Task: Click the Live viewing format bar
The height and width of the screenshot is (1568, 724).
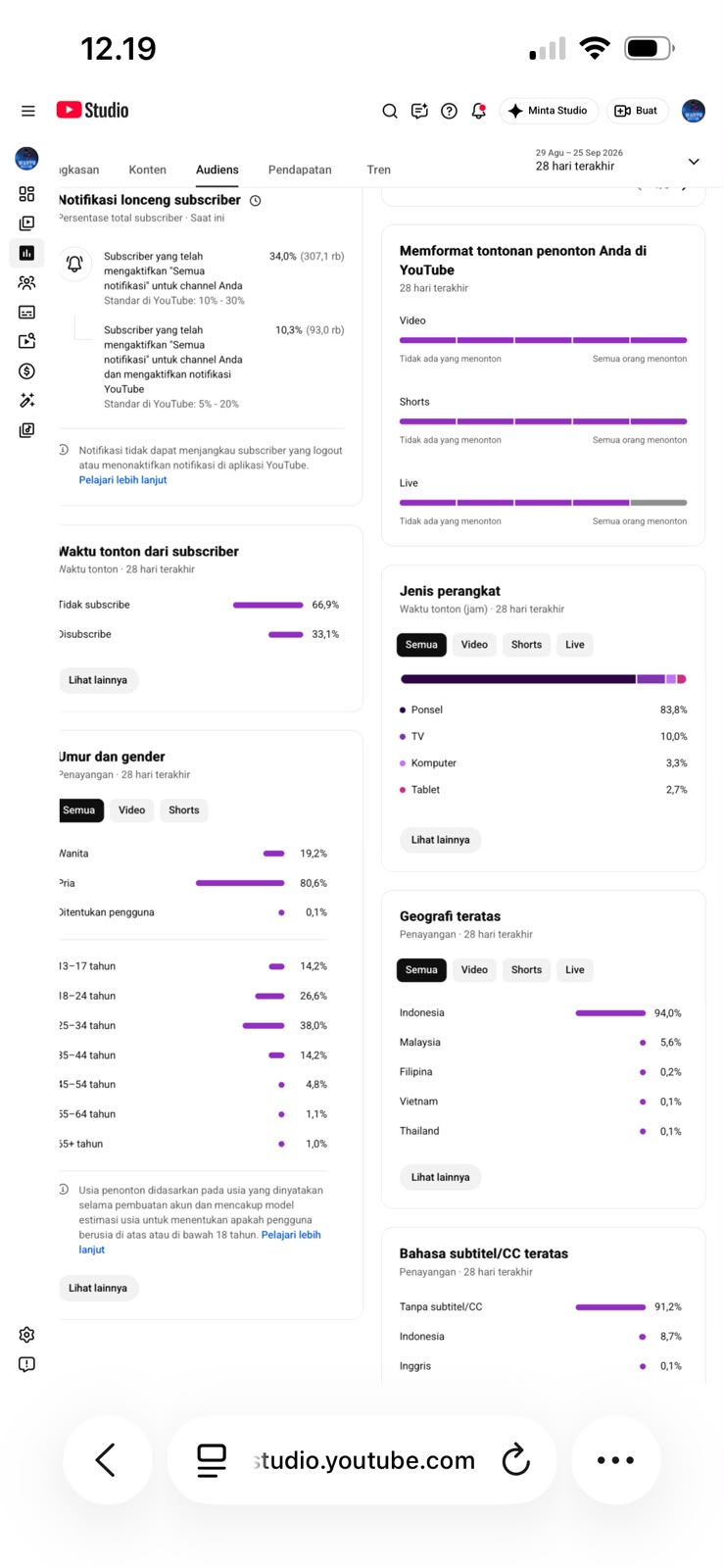Action: [543, 503]
